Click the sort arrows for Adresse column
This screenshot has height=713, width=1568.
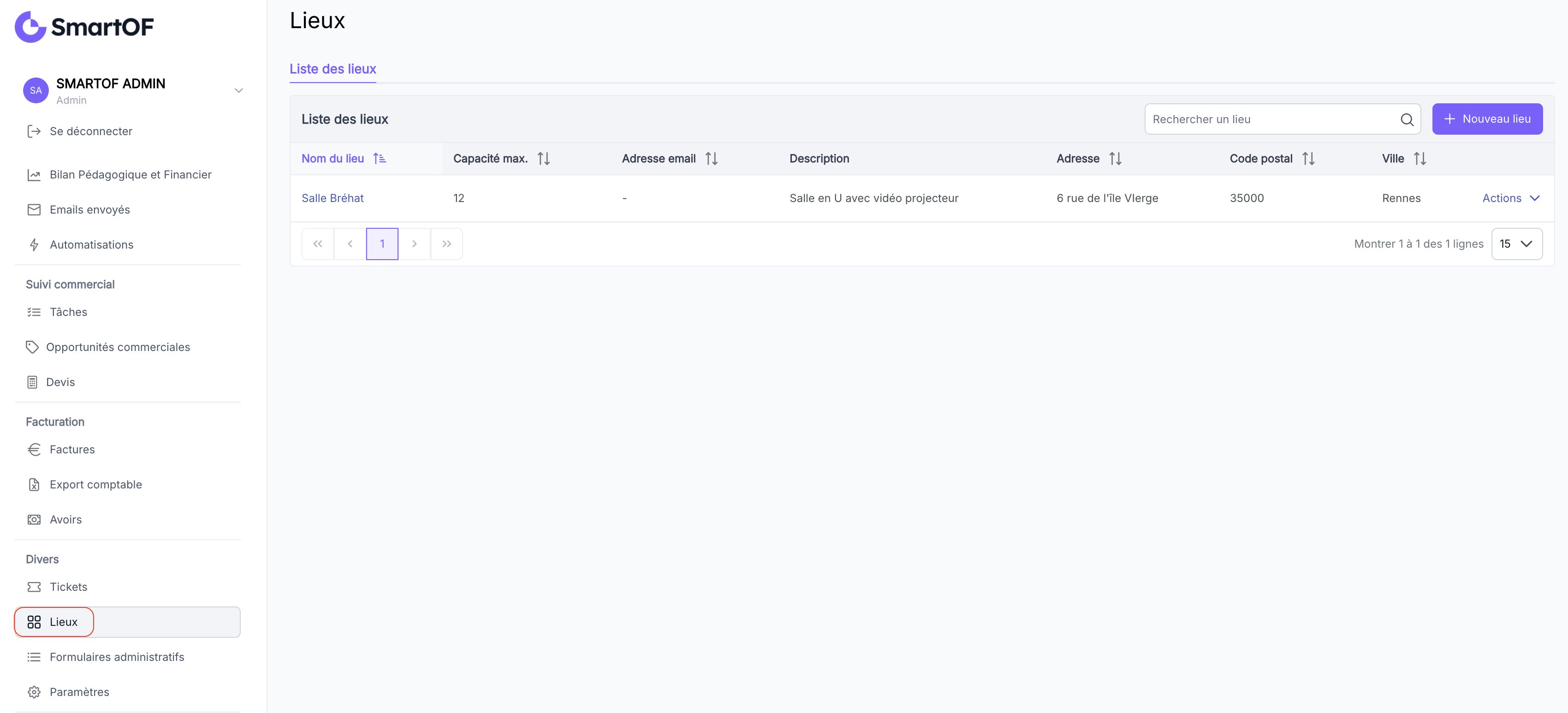pos(1115,158)
